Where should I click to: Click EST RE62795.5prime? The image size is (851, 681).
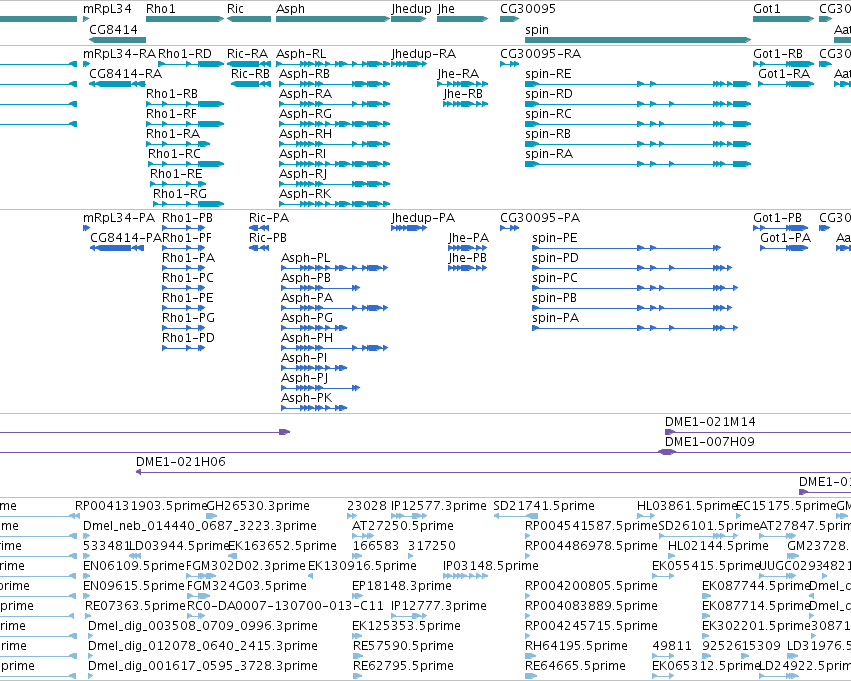click(x=403, y=666)
